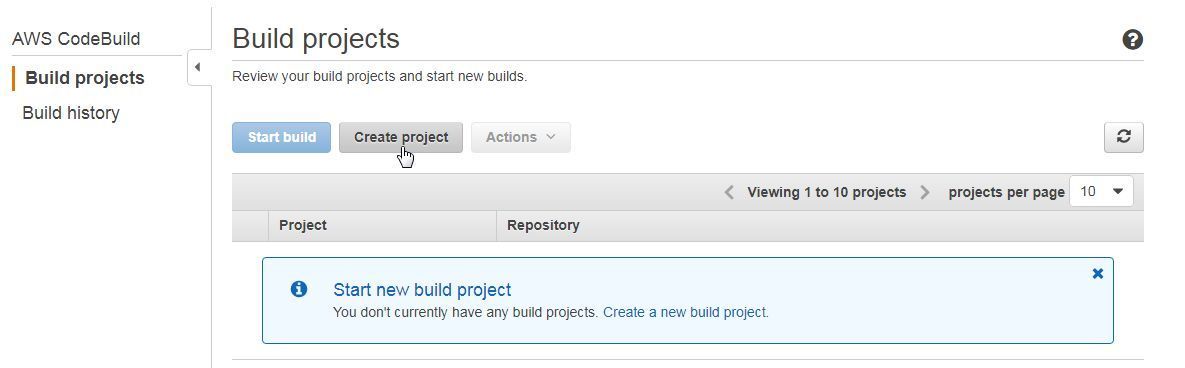Collapse the left navigation pane arrow
This screenshot has width=1185, height=368.
(198, 67)
